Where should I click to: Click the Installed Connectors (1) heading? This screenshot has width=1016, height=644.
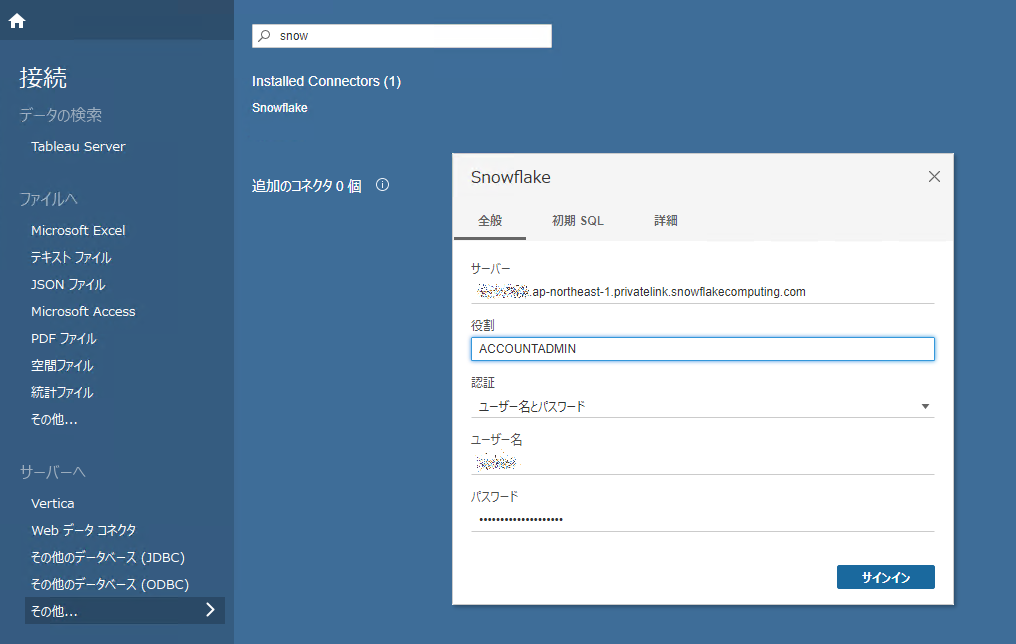tap(327, 81)
